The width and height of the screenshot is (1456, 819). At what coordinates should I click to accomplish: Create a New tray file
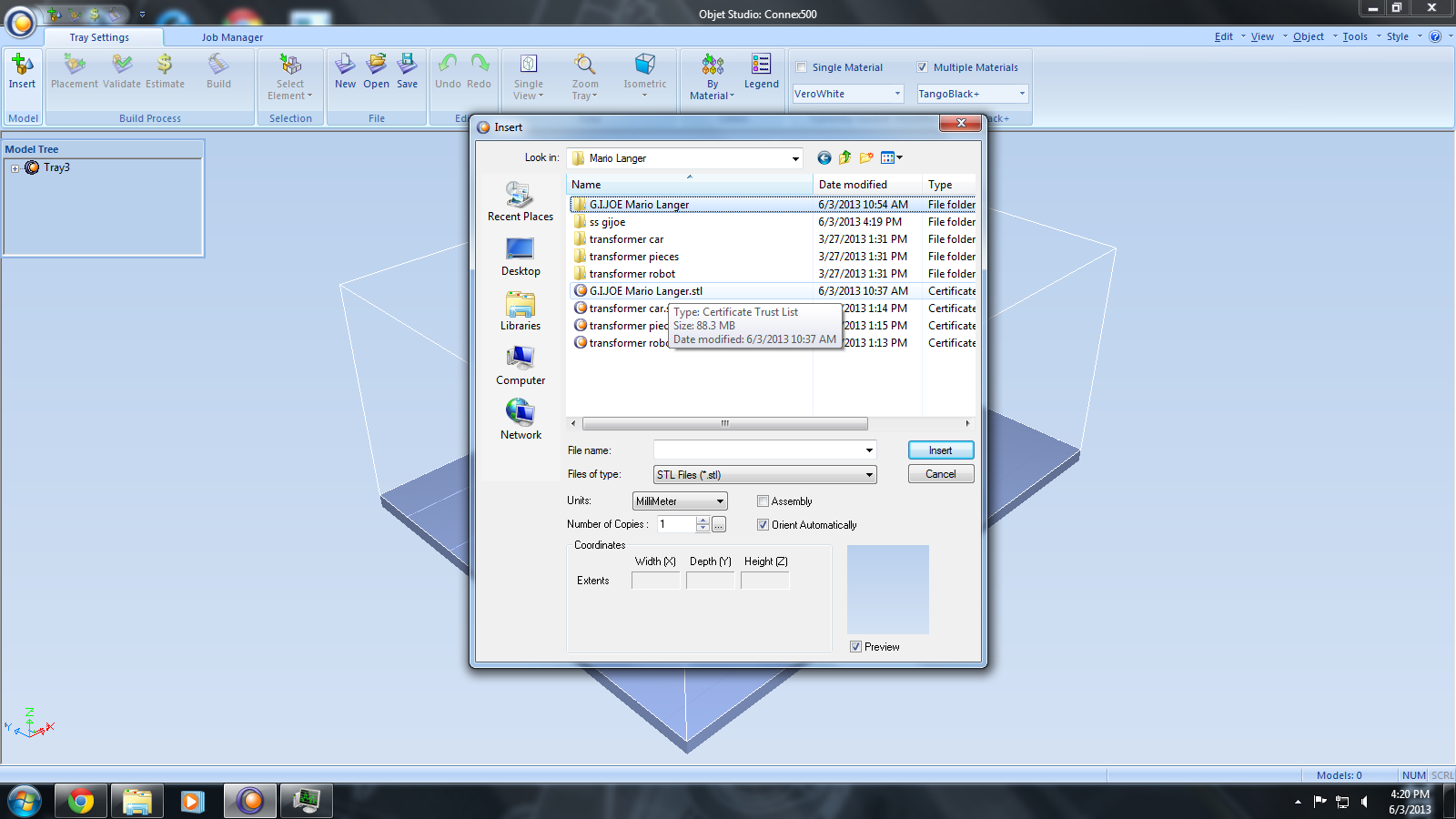click(x=345, y=71)
